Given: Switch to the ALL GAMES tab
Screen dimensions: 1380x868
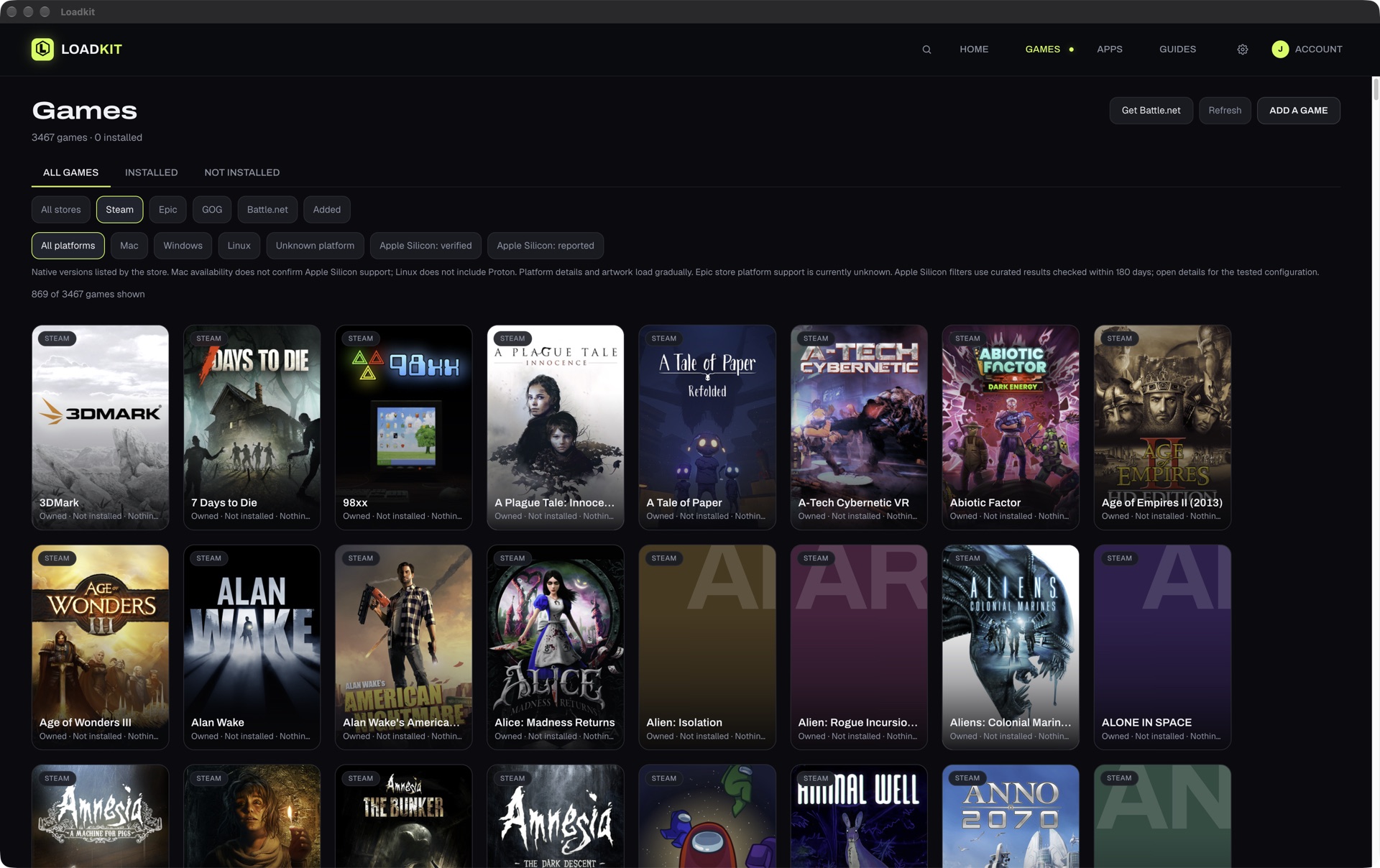Looking at the screenshot, I should point(70,172).
